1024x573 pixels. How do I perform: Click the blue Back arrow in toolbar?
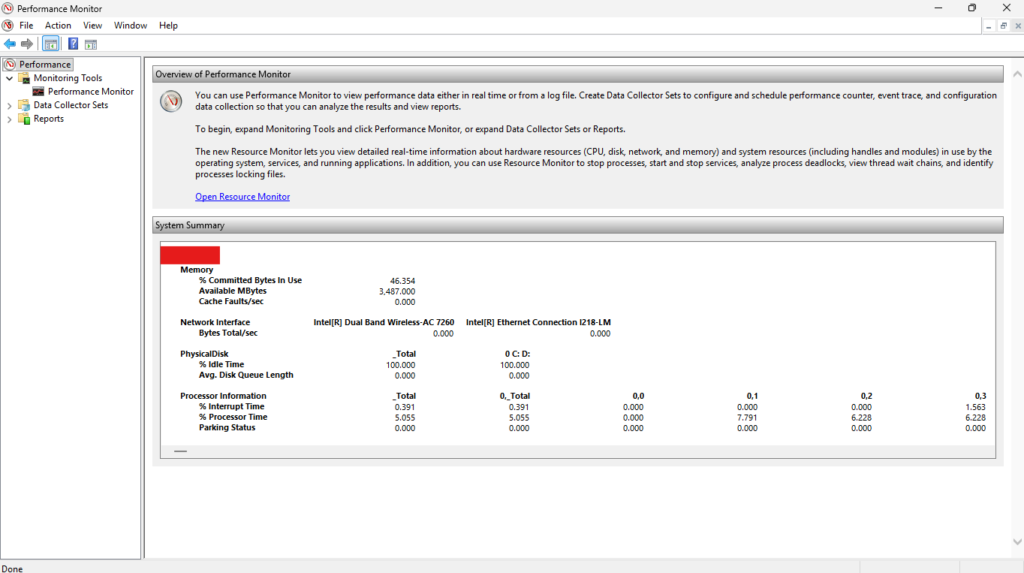[10, 44]
